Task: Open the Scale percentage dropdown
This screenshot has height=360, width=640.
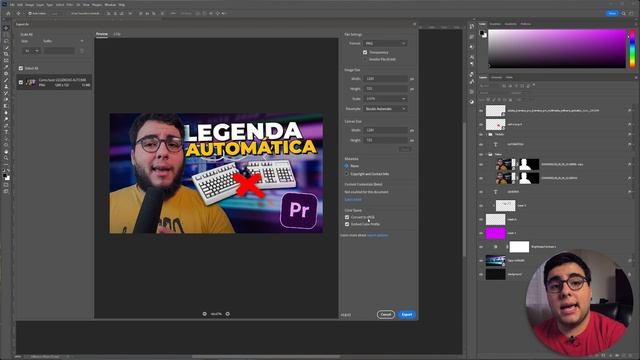Action: tap(385, 99)
